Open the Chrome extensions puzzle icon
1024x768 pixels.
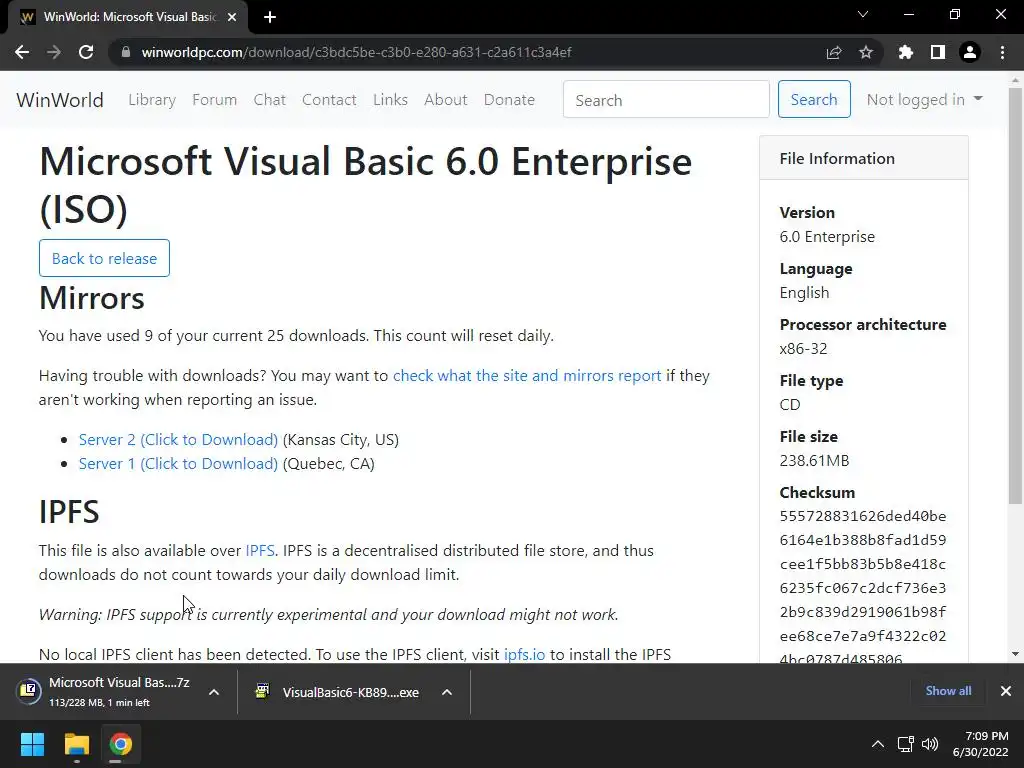906,52
